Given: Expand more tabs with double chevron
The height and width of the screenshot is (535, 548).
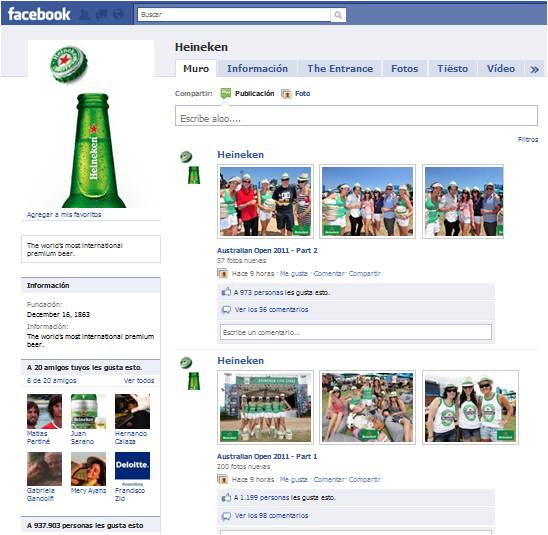Looking at the screenshot, I should [534, 69].
